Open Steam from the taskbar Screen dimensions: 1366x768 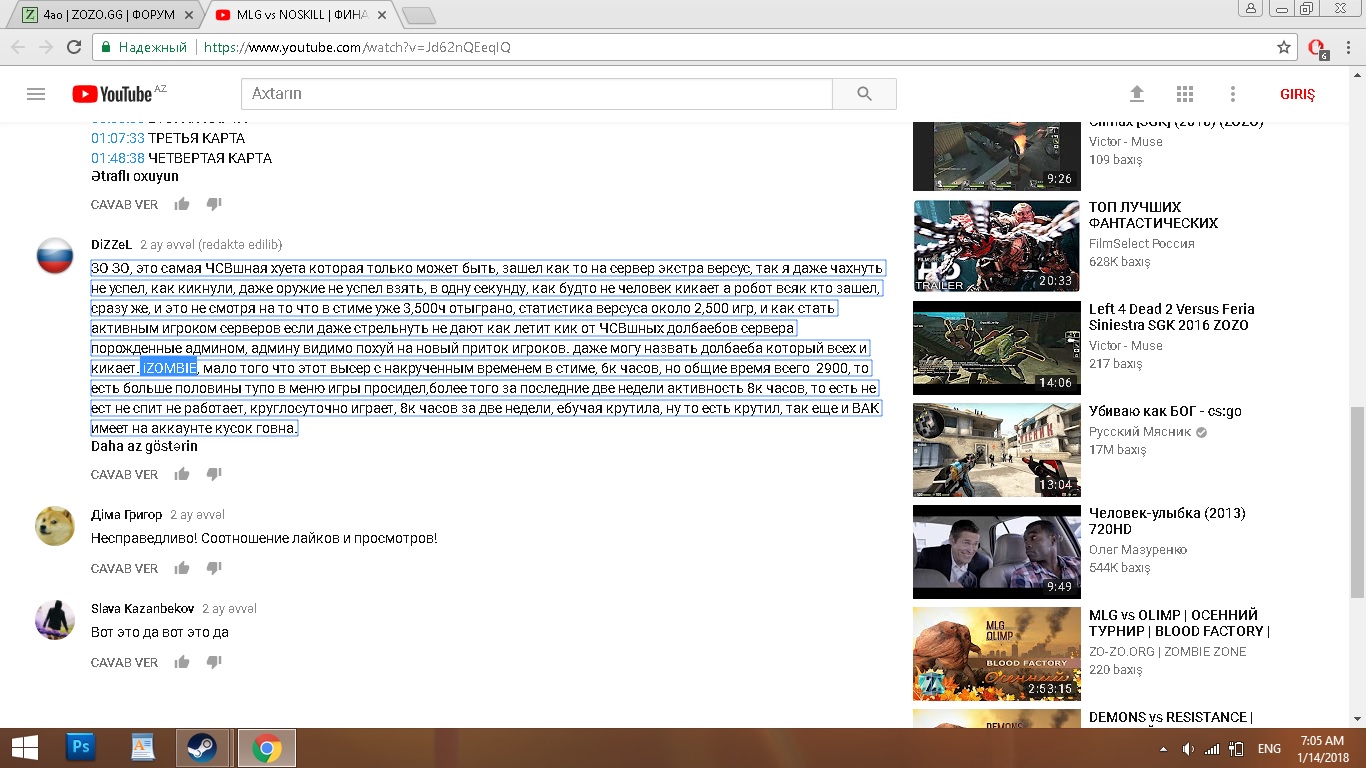point(202,748)
